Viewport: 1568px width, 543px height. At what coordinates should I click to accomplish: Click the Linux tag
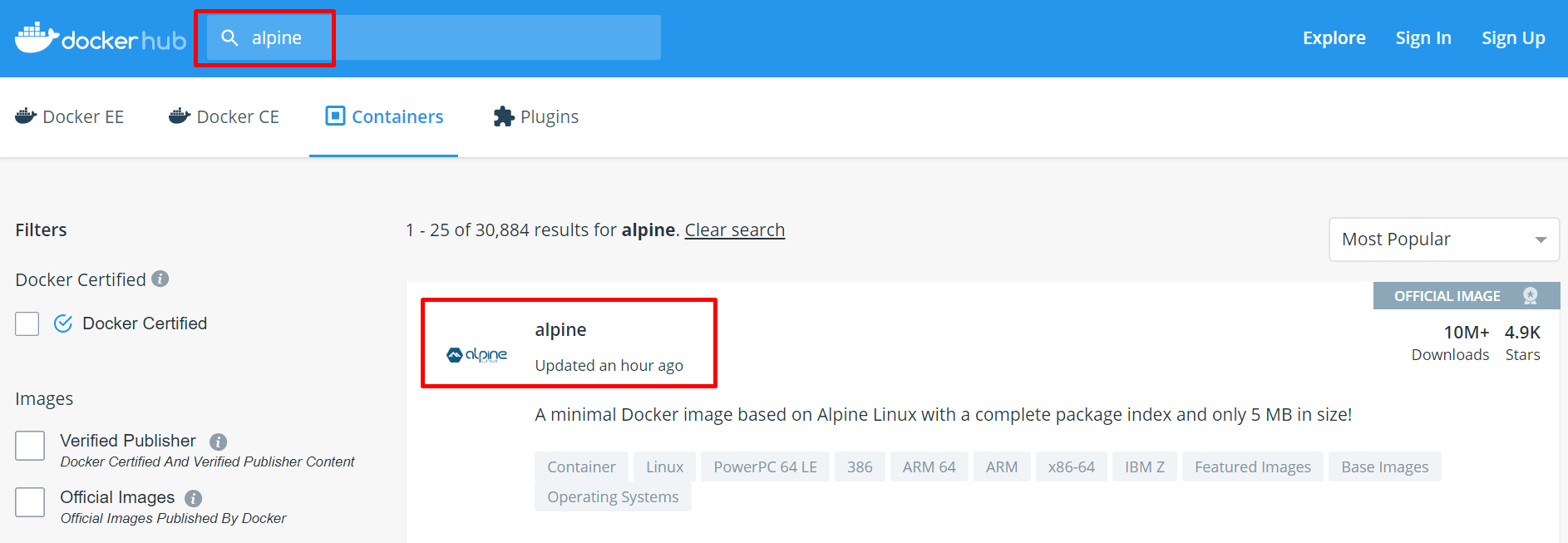click(664, 466)
